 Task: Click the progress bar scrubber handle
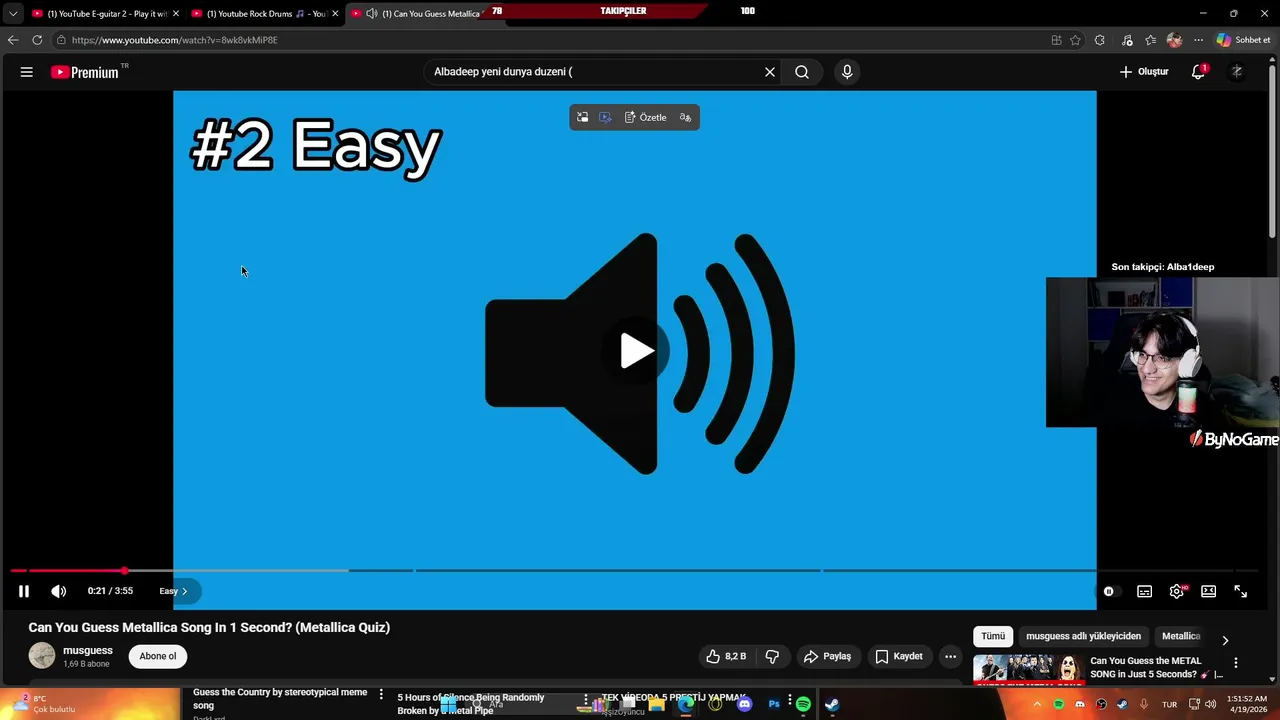(x=124, y=571)
